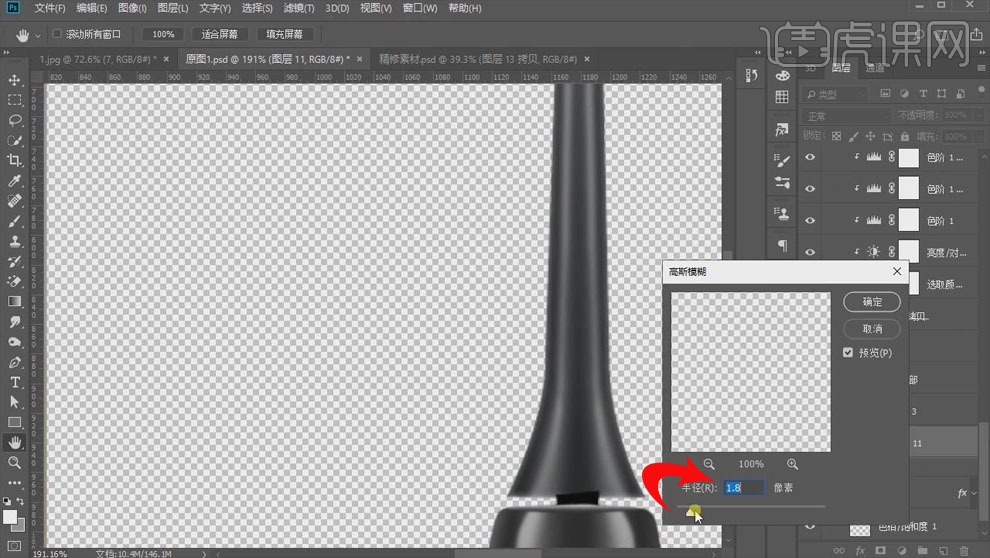Open the Color palette panel icon
This screenshot has width=990, height=558.
pyautogui.click(x=782, y=75)
